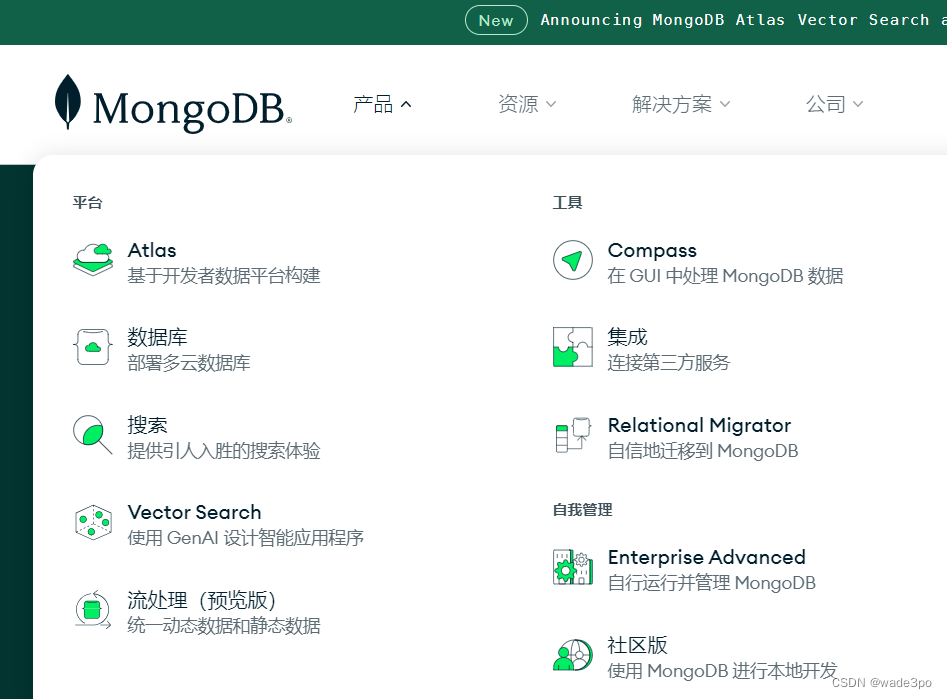The height and width of the screenshot is (699, 947).
Task: Click 在 GUI 中处理 MongoDB 数据 text
Action: pyautogui.click(x=725, y=276)
